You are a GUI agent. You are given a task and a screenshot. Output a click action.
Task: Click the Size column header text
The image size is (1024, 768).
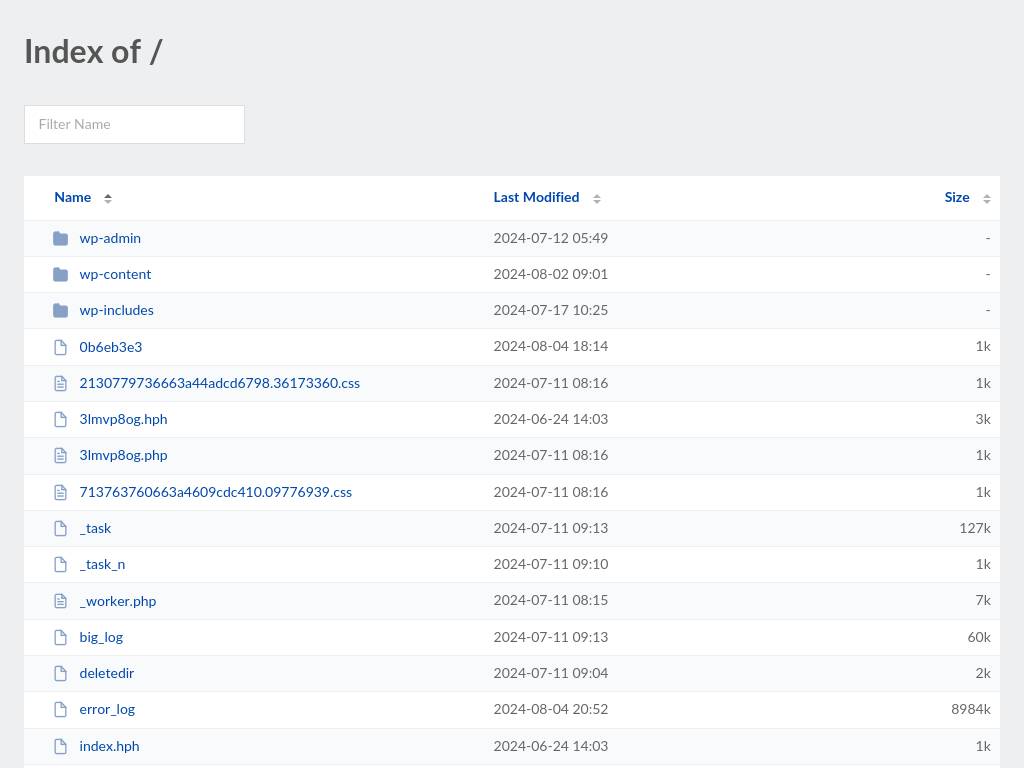tap(956, 197)
